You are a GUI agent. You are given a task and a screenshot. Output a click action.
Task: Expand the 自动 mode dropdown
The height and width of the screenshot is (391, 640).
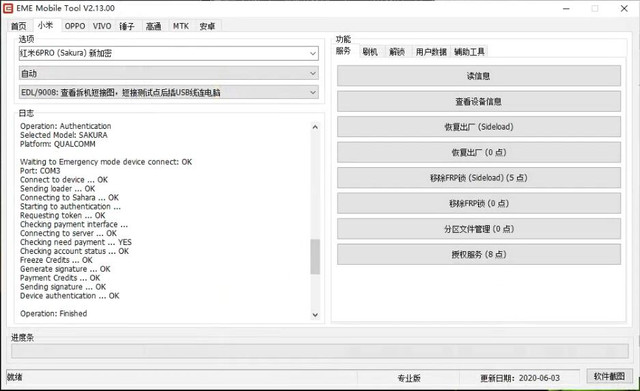coord(169,73)
